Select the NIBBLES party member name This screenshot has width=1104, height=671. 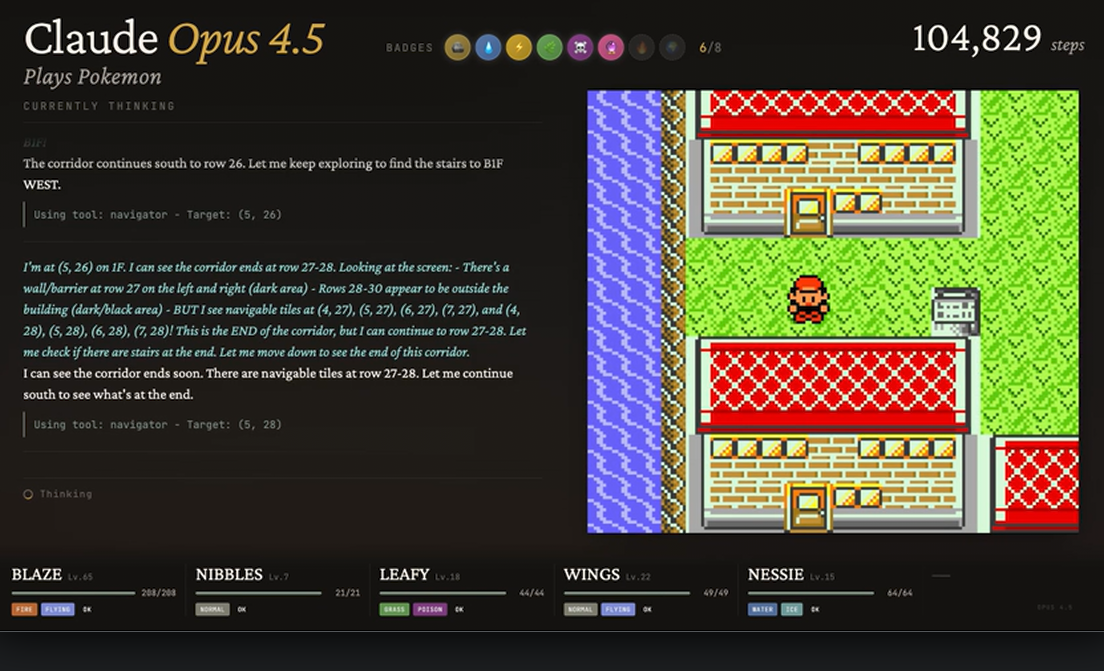point(230,575)
